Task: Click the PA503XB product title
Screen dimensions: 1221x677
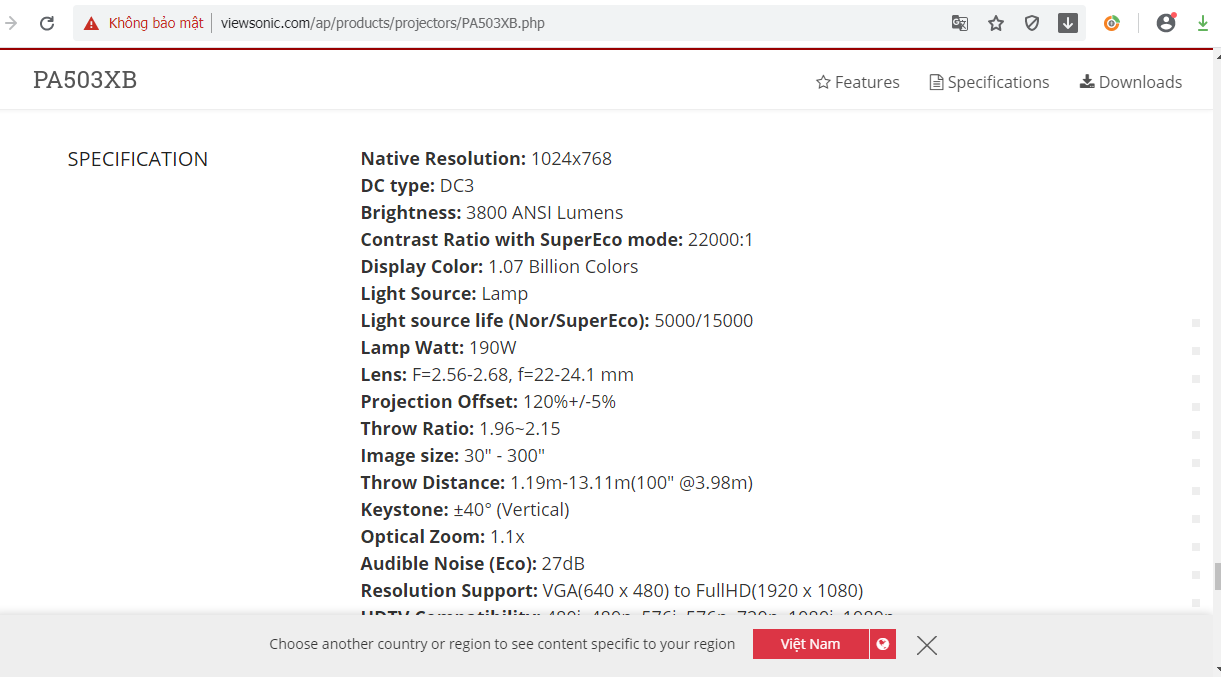Action: tap(85, 81)
